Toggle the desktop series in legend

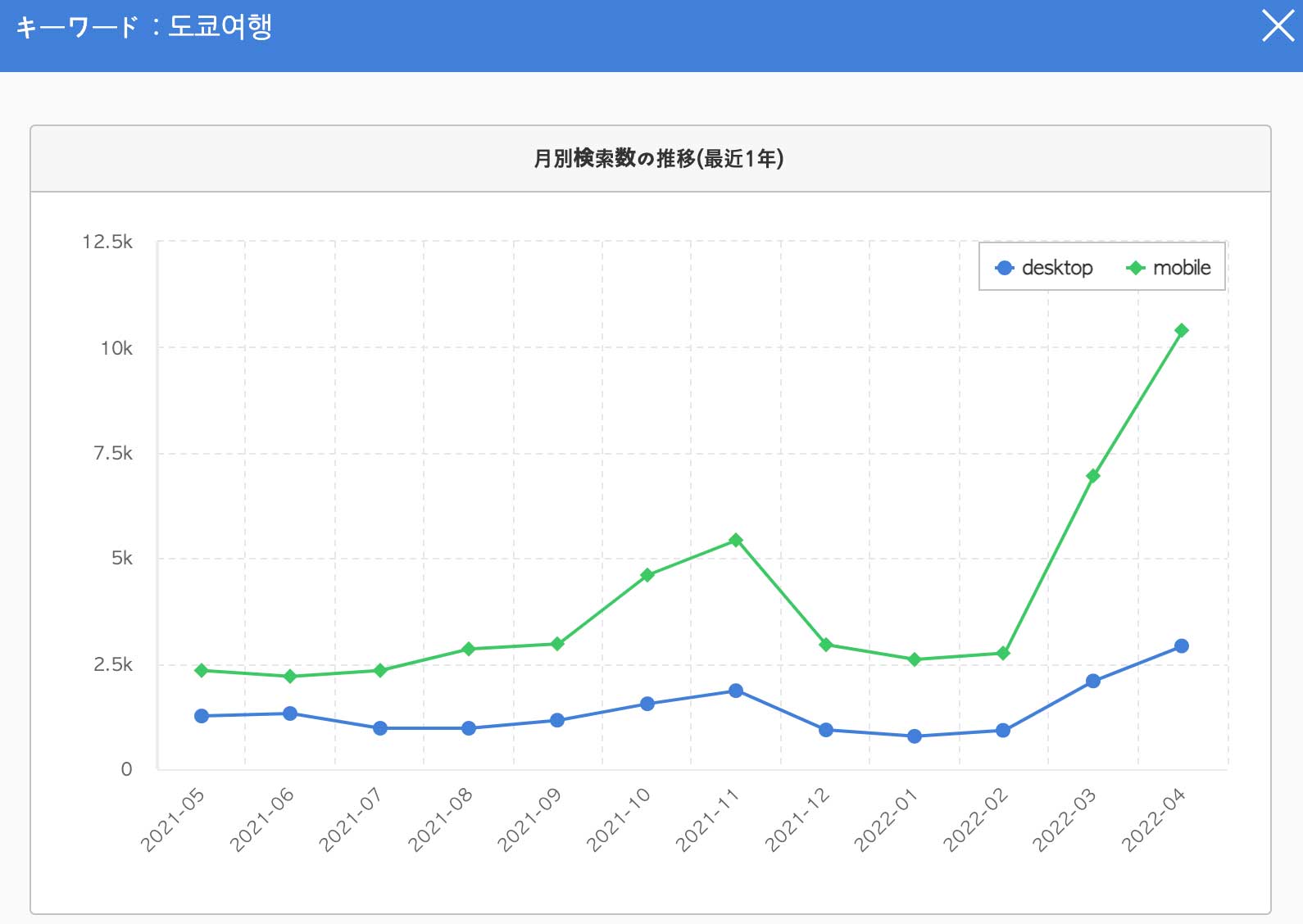tap(1044, 268)
